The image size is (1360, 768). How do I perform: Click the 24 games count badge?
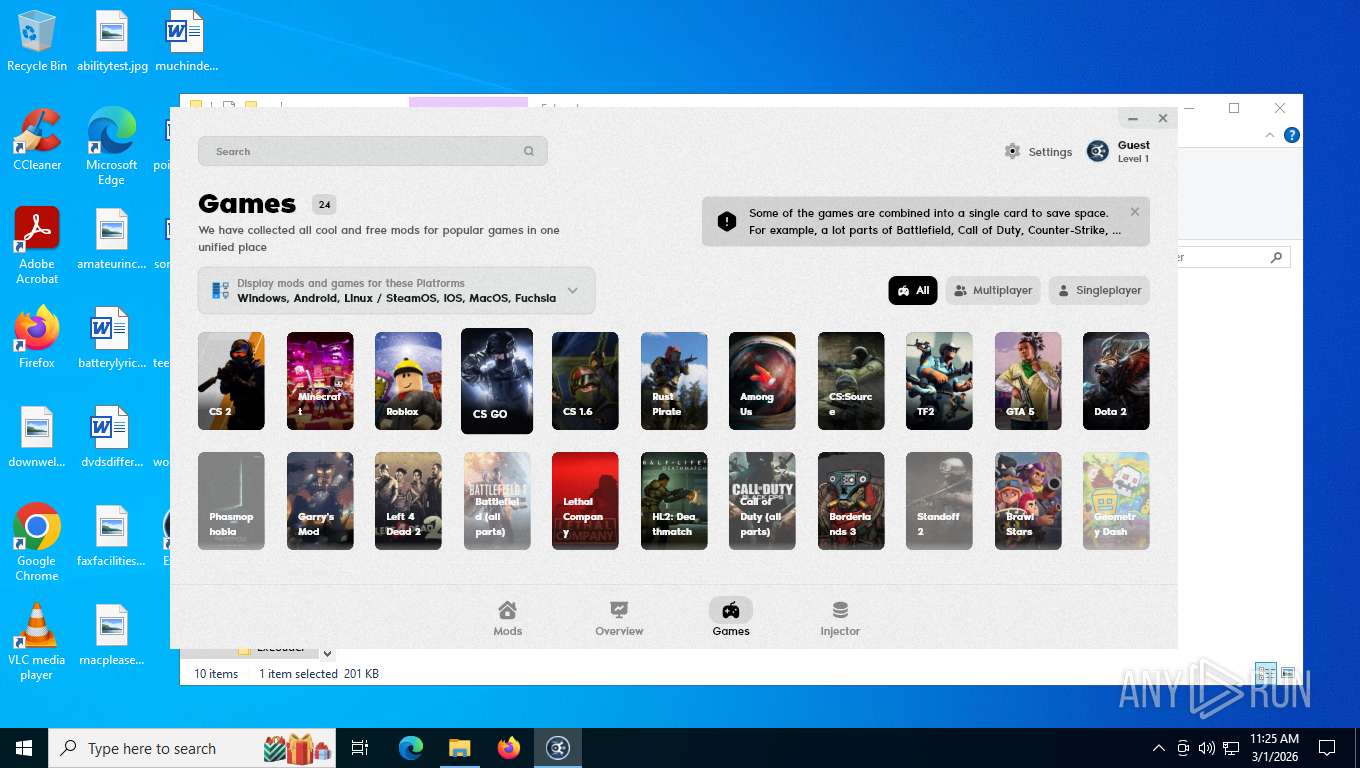[324, 205]
